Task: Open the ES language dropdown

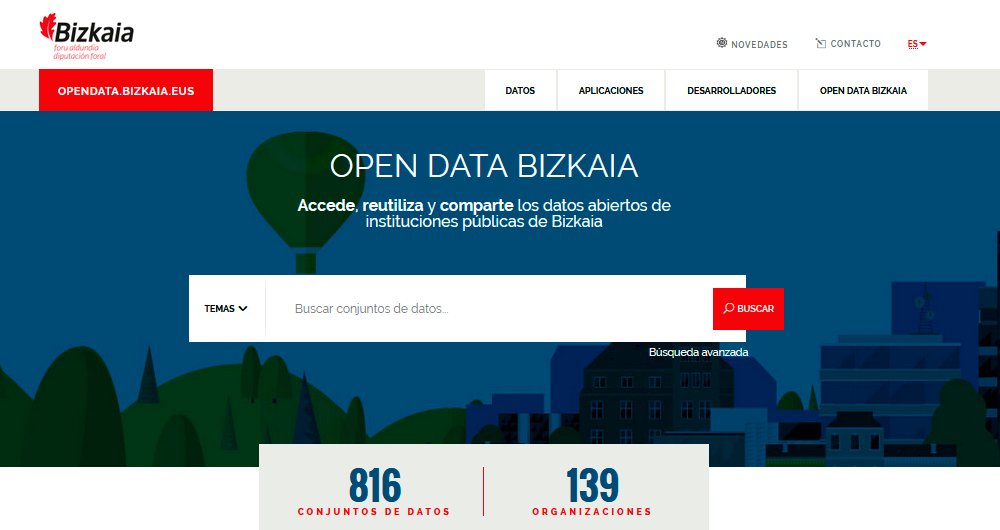Action: point(917,44)
